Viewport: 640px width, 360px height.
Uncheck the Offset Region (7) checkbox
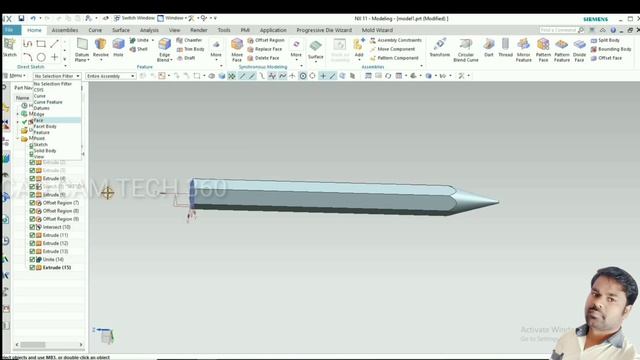tap(32, 202)
